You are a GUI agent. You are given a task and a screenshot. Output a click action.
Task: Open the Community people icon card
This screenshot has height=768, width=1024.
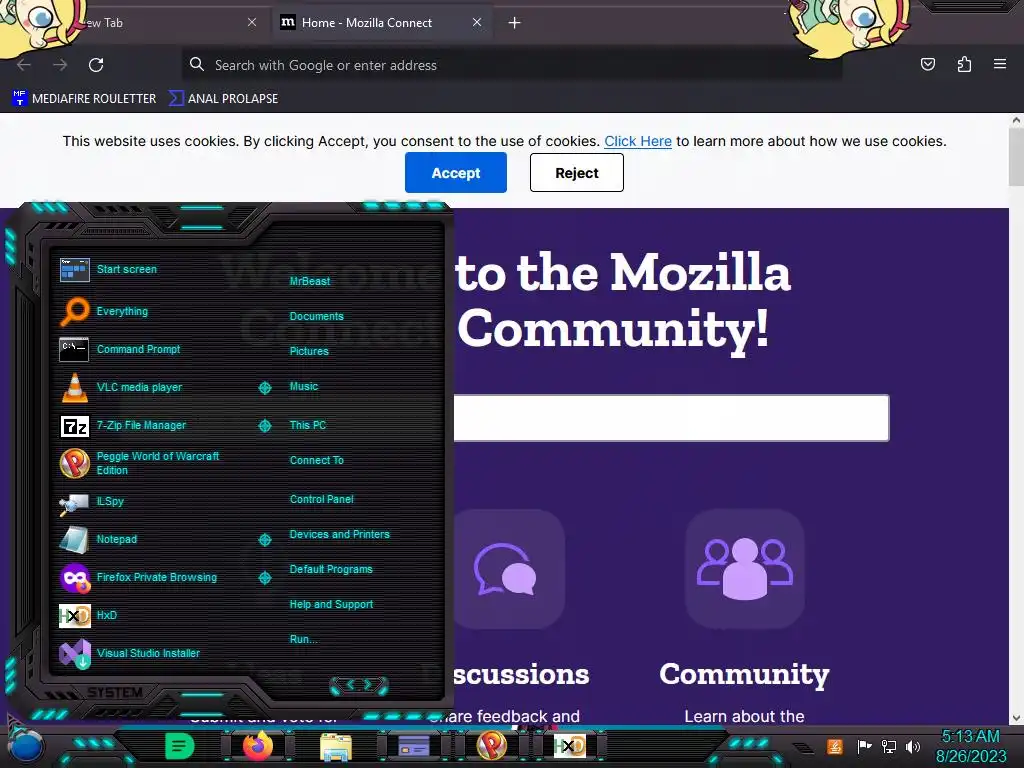[x=744, y=569]
